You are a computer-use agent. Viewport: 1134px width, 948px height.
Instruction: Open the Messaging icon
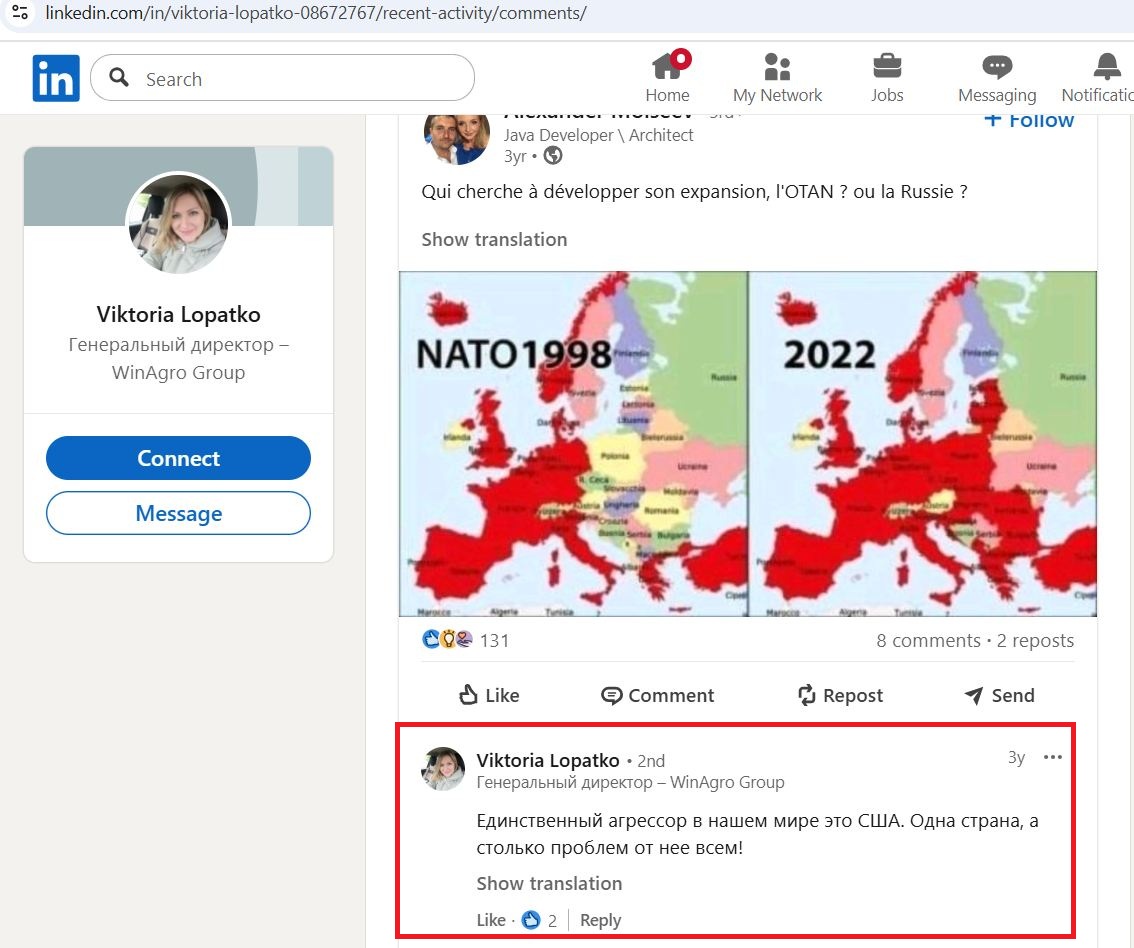point(996,68)
